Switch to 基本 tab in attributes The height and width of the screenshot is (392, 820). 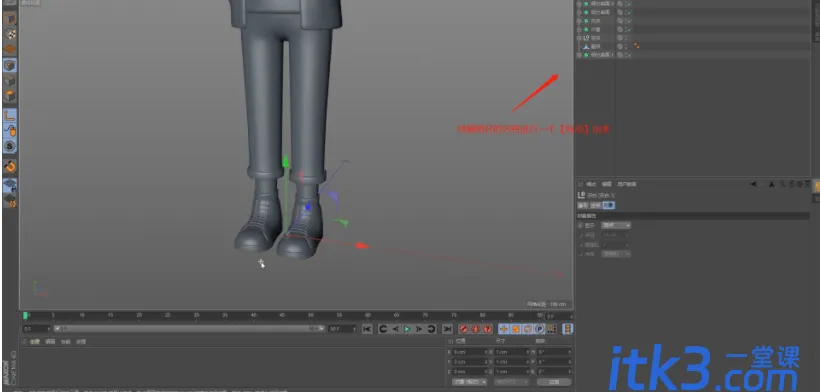(x=583, y=205)
